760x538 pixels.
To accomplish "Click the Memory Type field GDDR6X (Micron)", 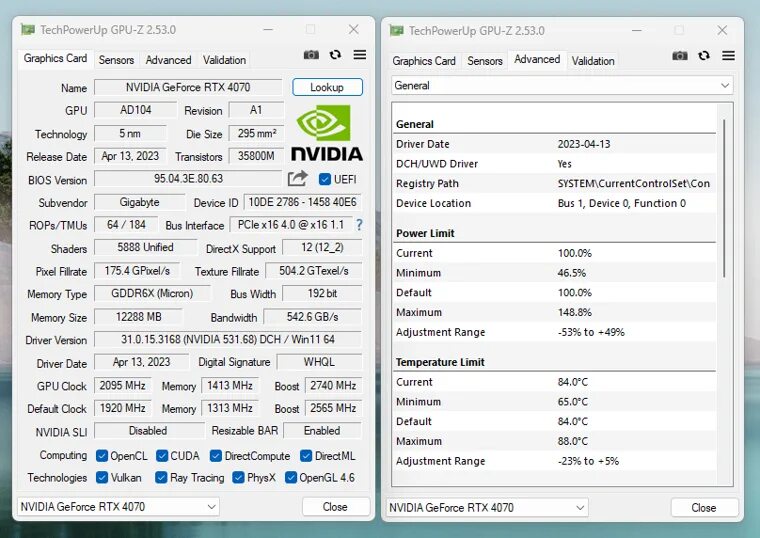I will point(152,294).
